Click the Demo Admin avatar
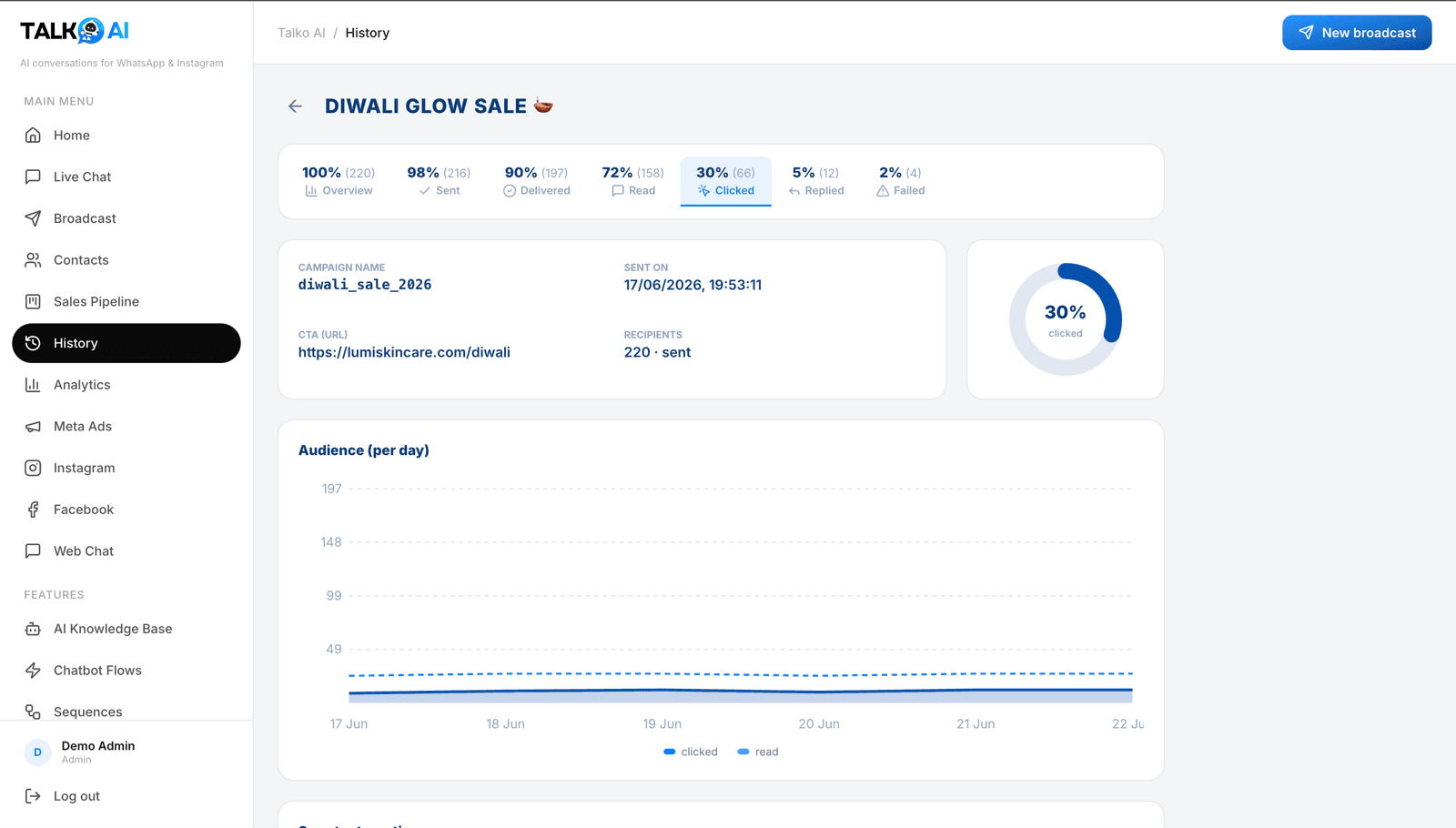The height and width of the screenshot is (828, 1456). (37, 752)
